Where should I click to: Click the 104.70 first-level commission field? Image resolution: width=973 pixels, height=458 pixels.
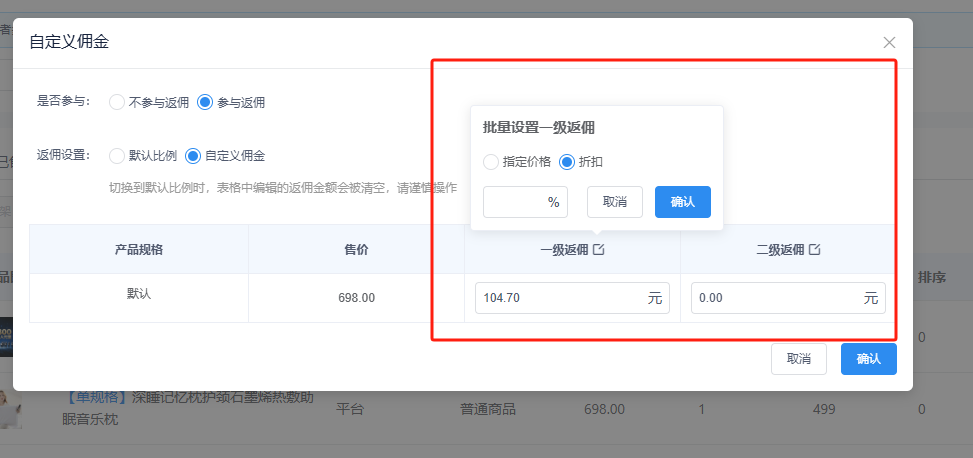click(572, 298)
